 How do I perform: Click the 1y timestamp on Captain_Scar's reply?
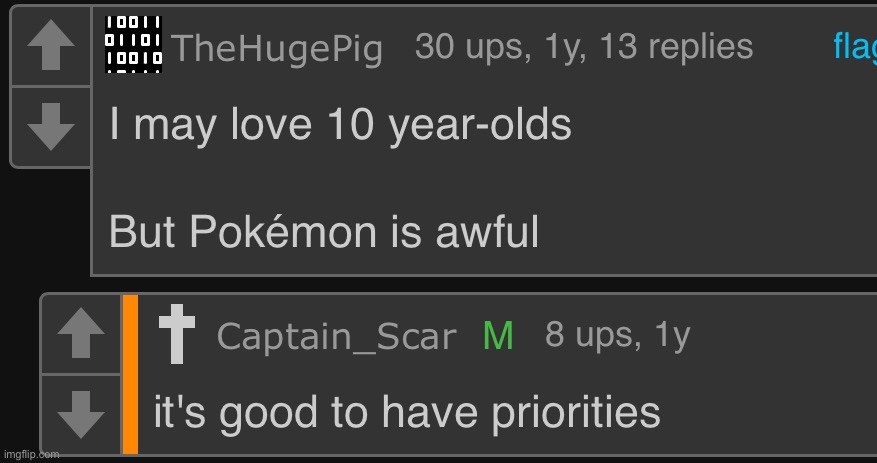[673, 336]
